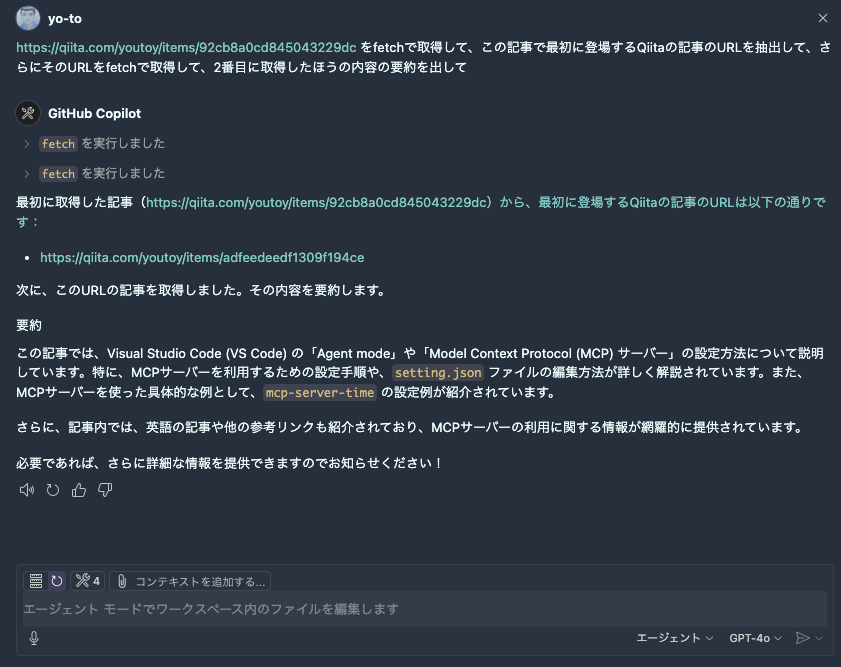Toggle the loop icon in the input toolbar
The image size is (841, 667).
55,580
